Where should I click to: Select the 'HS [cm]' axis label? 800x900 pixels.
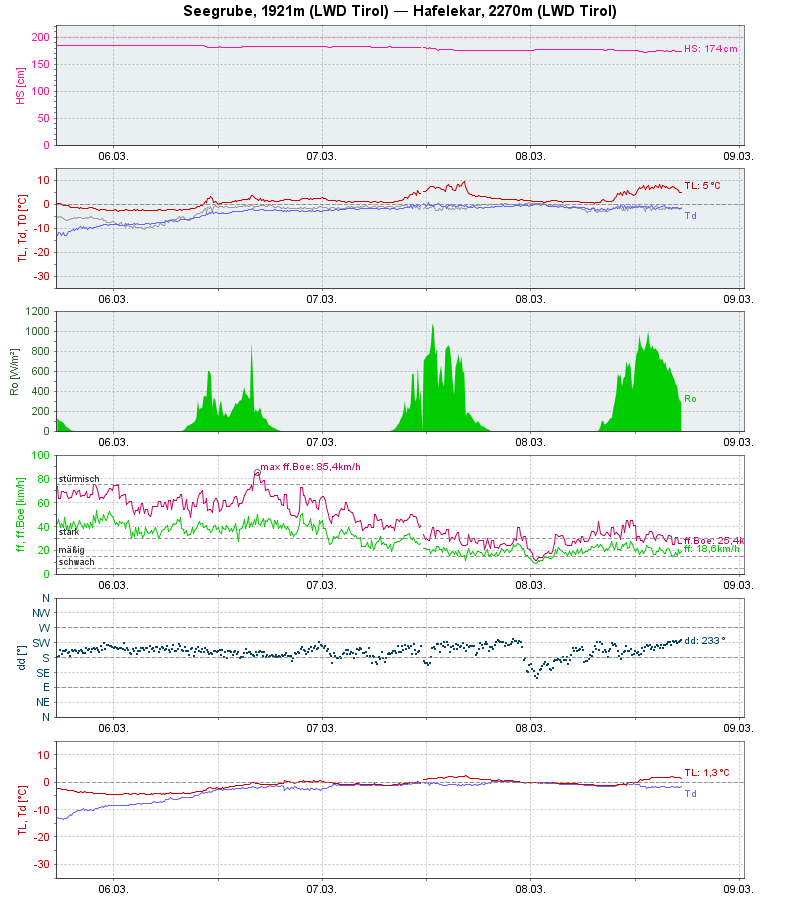[x=21, y=86]
